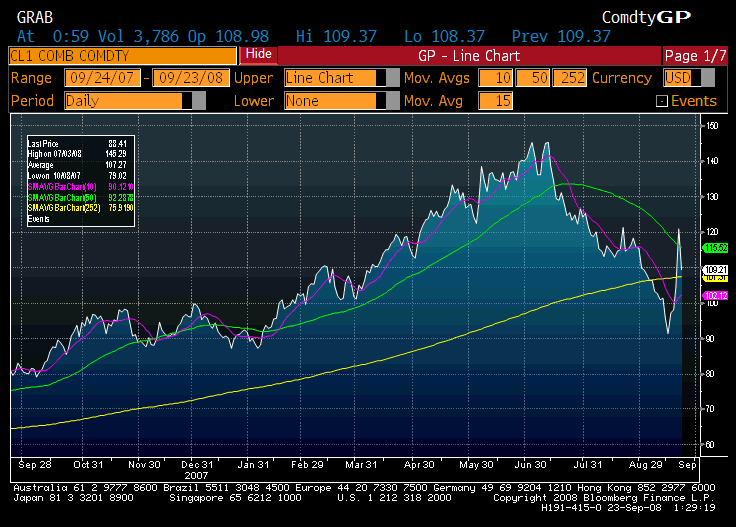736x527 pixels.
Task: Click the Aug 29 date axis label
Action: [645, 465]
